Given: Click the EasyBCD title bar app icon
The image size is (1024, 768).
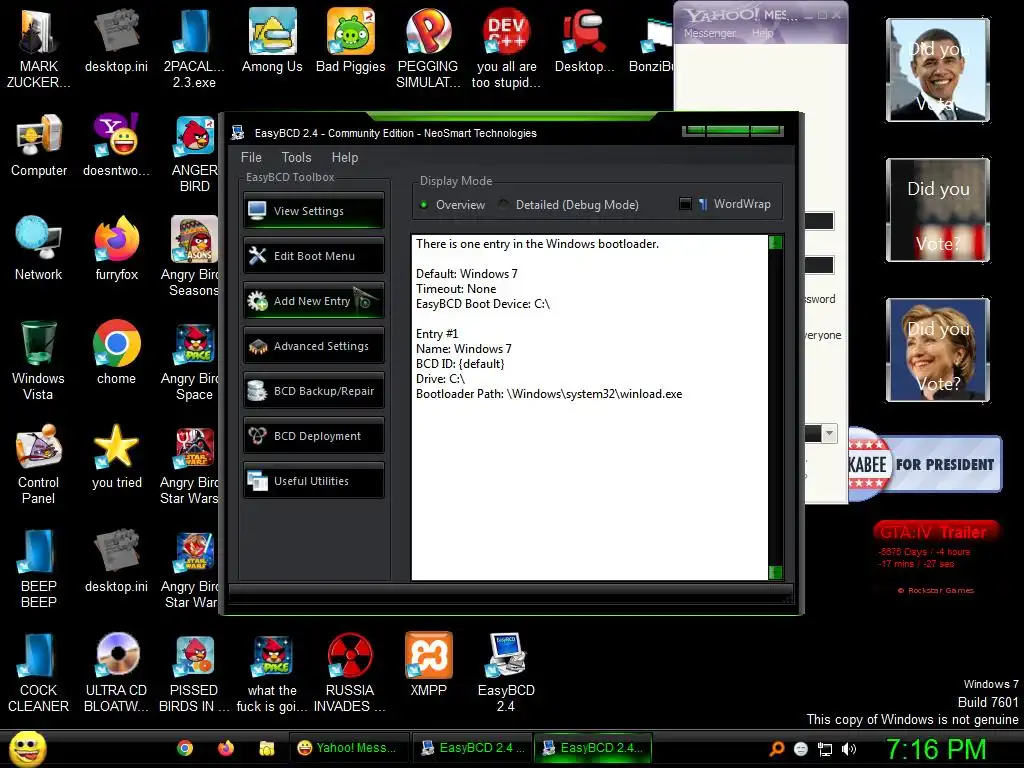Looking at the screenshot, I should (x=238, y=133).
